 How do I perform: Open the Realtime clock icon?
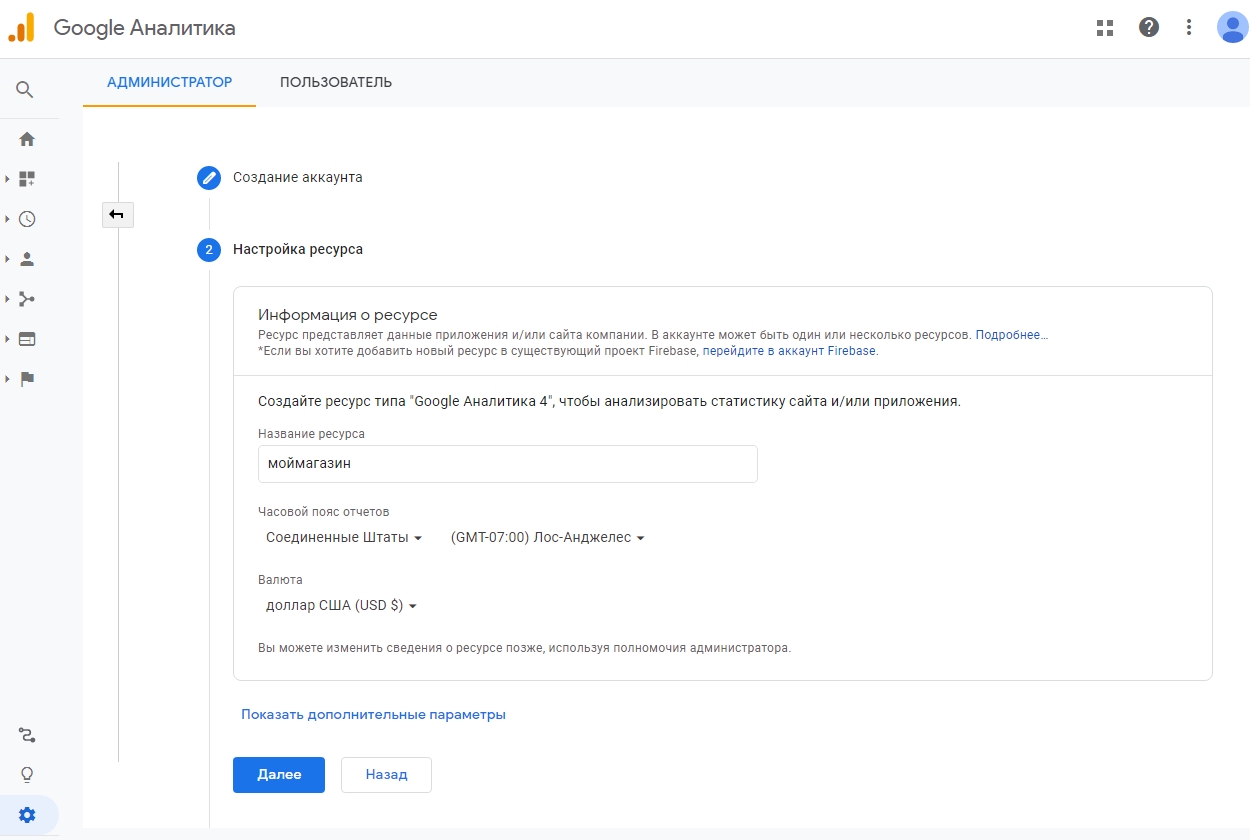[x=27, y=219]
